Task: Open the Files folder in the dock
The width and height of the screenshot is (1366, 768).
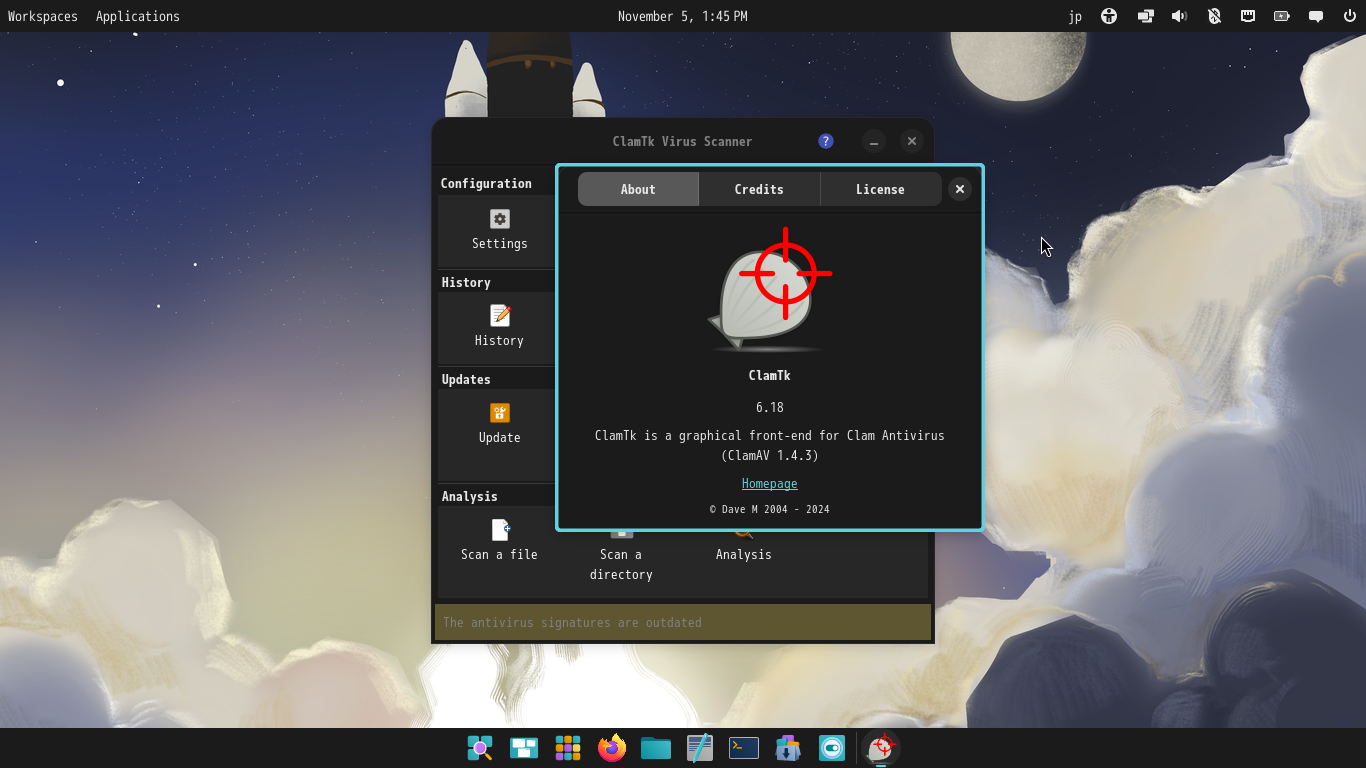Action: click(x=656, y=748)
